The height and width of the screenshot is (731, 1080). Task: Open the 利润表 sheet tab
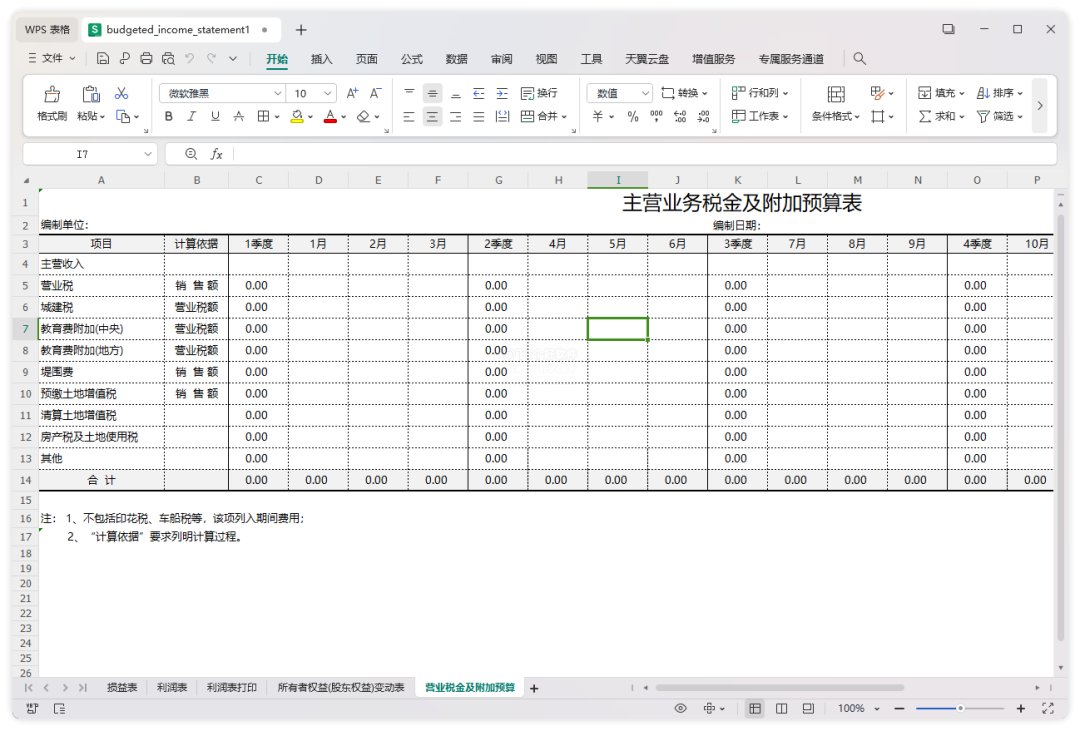point(172,688)
